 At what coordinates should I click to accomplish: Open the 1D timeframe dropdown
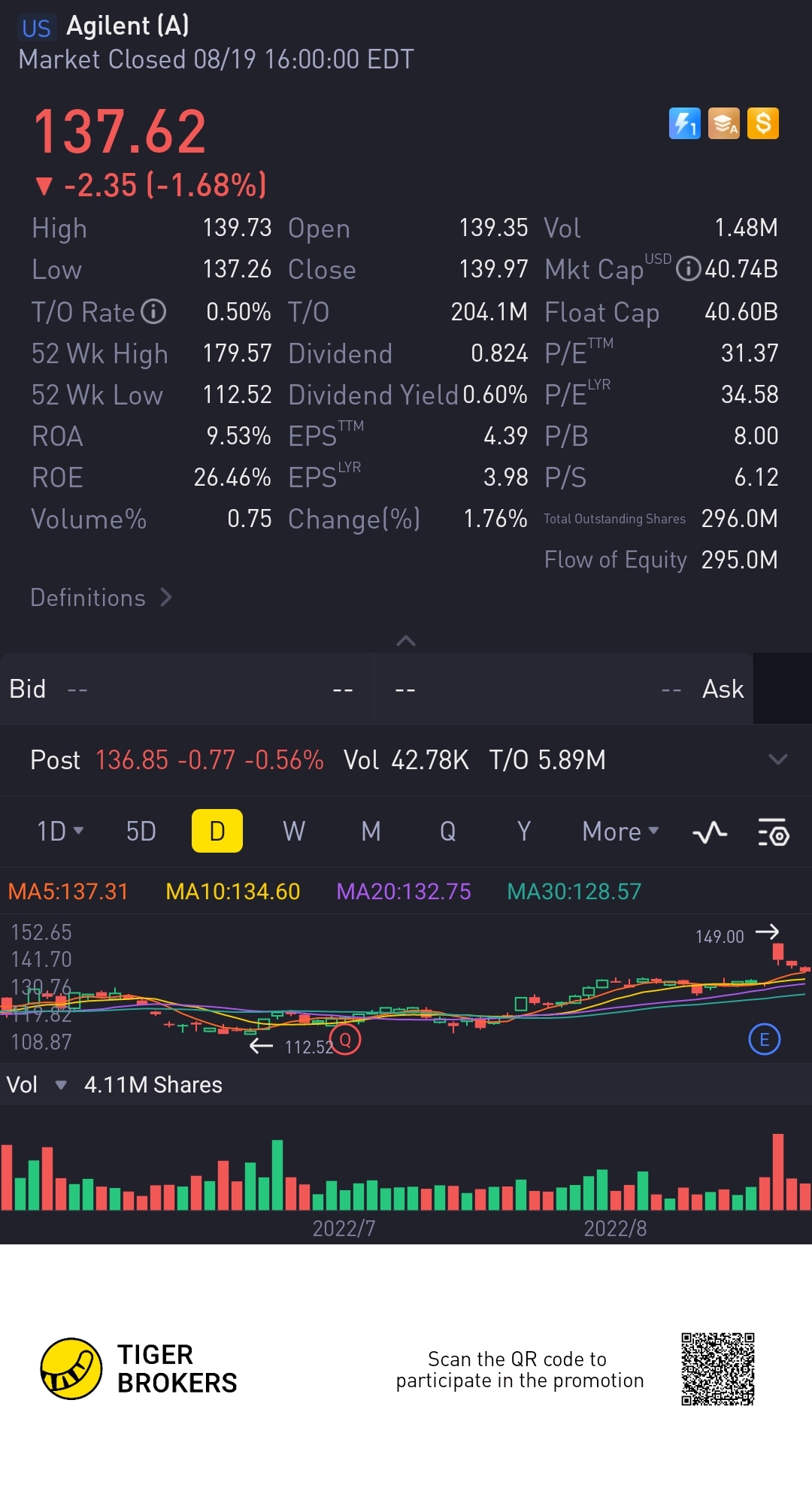[x=60, y=832]
